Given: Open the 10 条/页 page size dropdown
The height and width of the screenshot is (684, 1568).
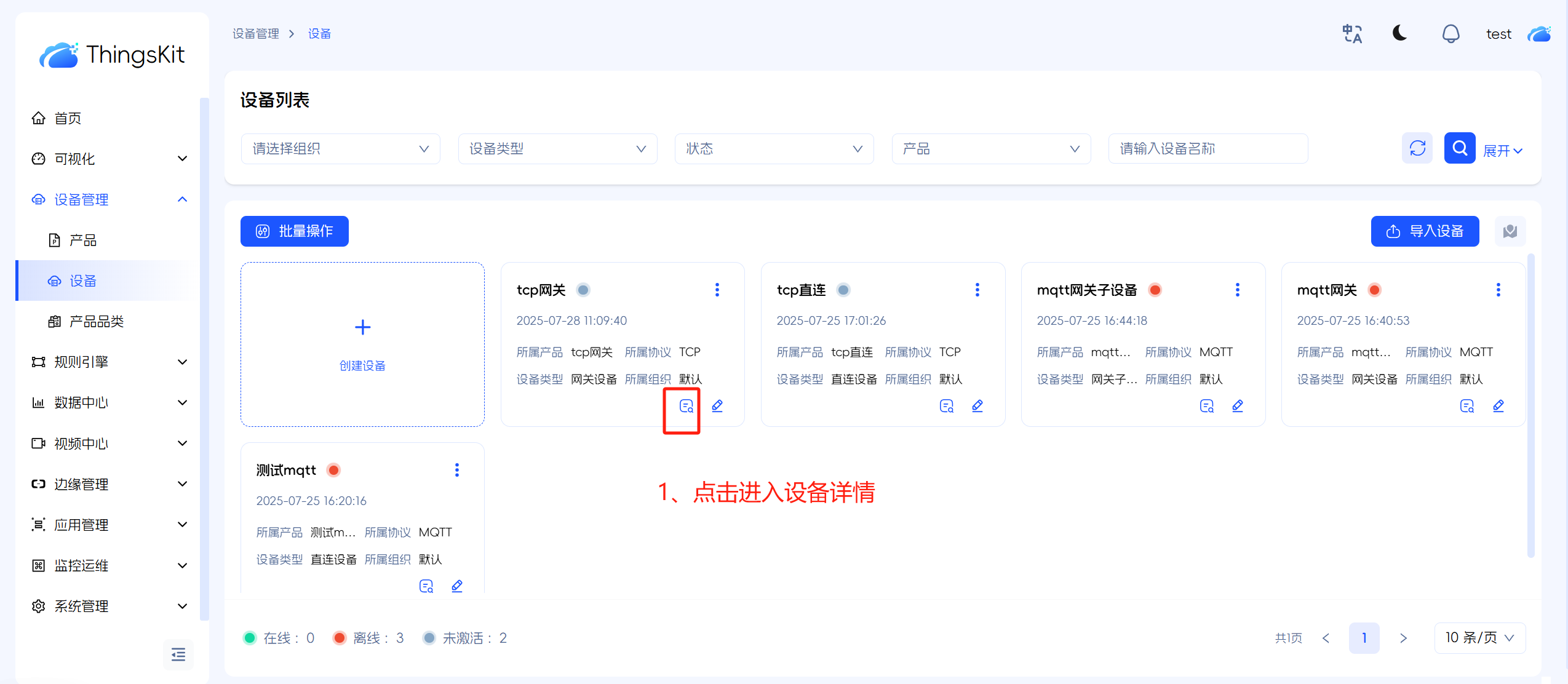Looking at the screenshot, I should pos(1479,638).
